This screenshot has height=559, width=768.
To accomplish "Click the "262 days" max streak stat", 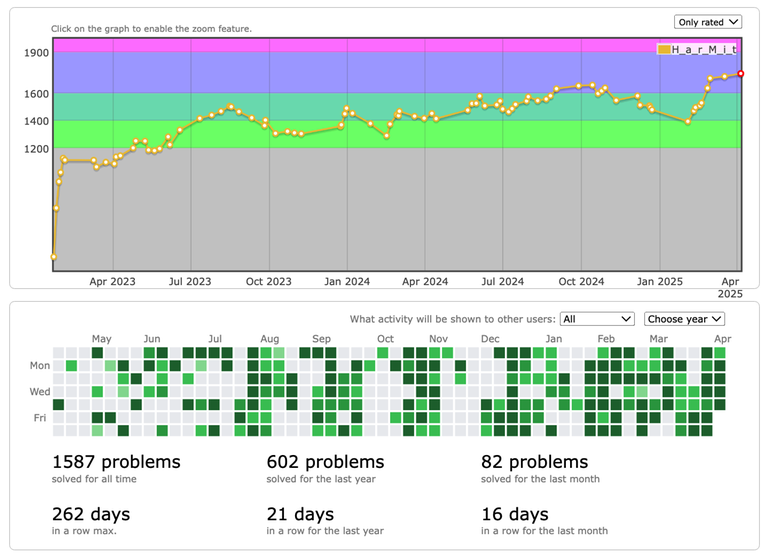I will click(91, 514).
